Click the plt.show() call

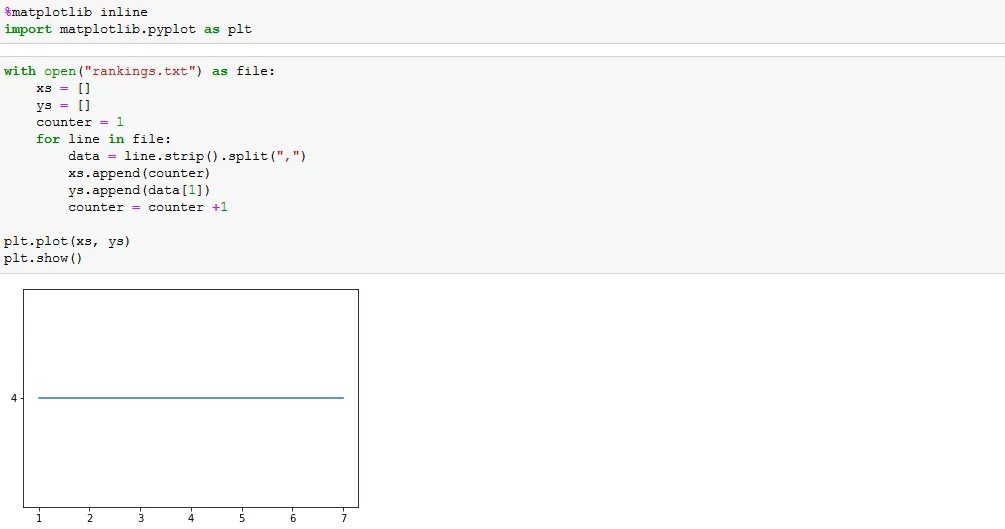[x=43, y=258]
